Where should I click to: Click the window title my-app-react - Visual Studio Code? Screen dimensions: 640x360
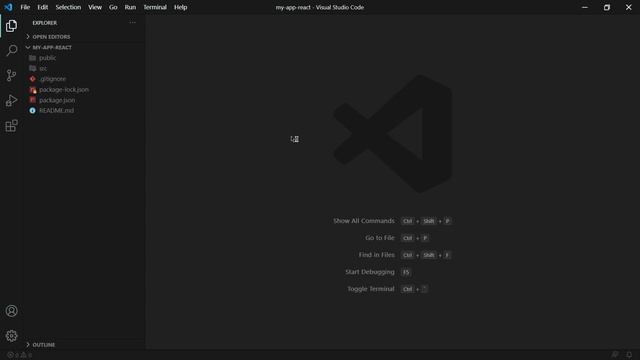click(x=320, y=7)
